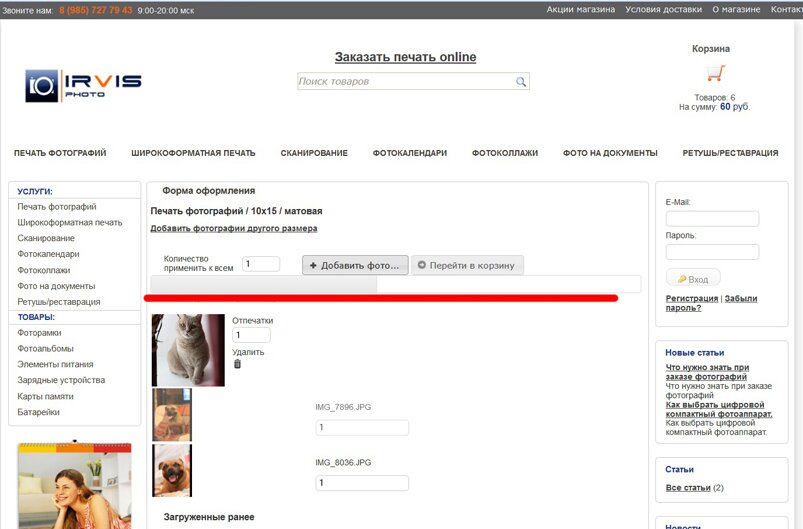
Task: Click the search magnifier icon
Action: pyautogui.click(x=520, y=82)
